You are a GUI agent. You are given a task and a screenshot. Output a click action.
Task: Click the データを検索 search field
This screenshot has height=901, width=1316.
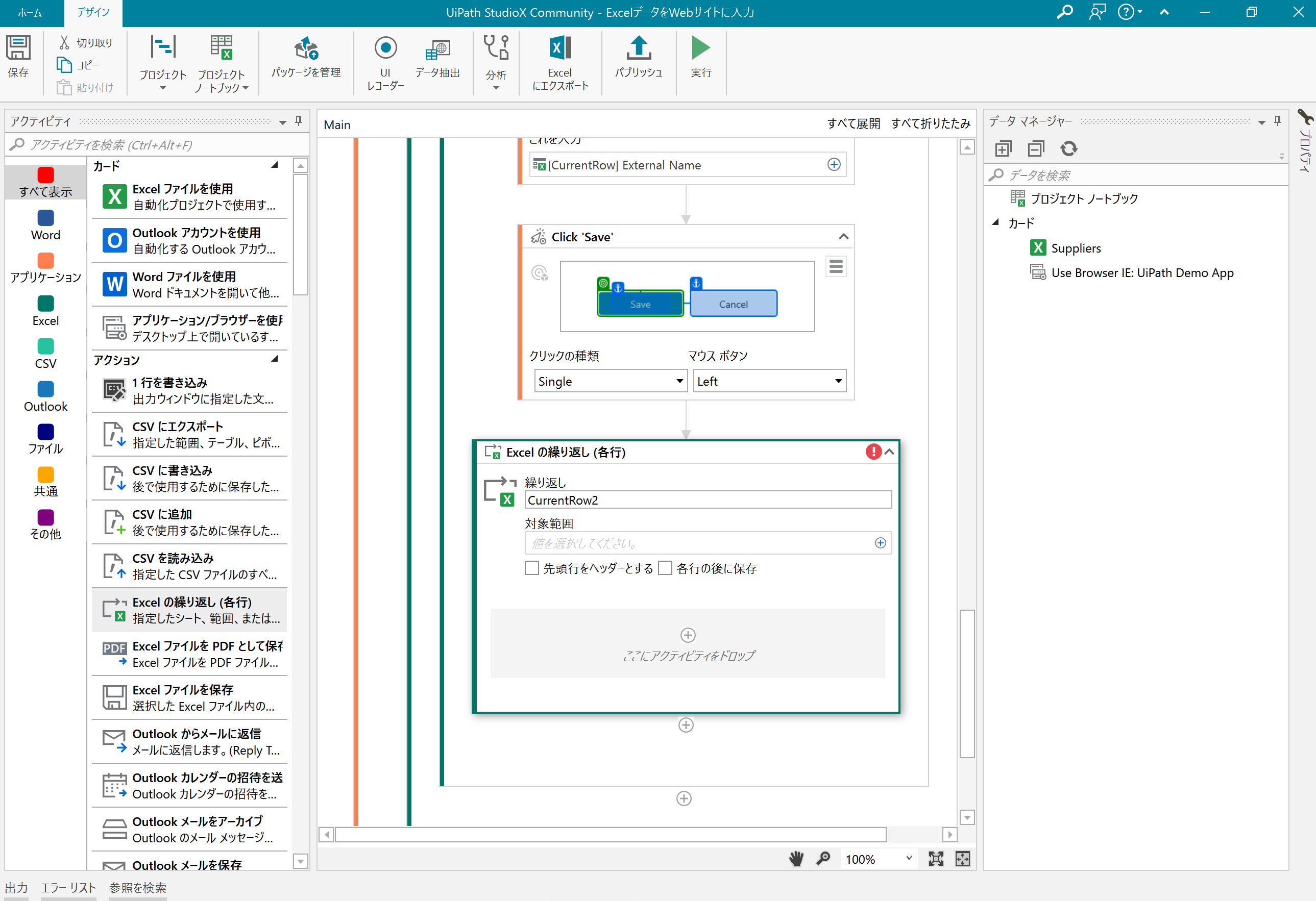point(1135,175)
